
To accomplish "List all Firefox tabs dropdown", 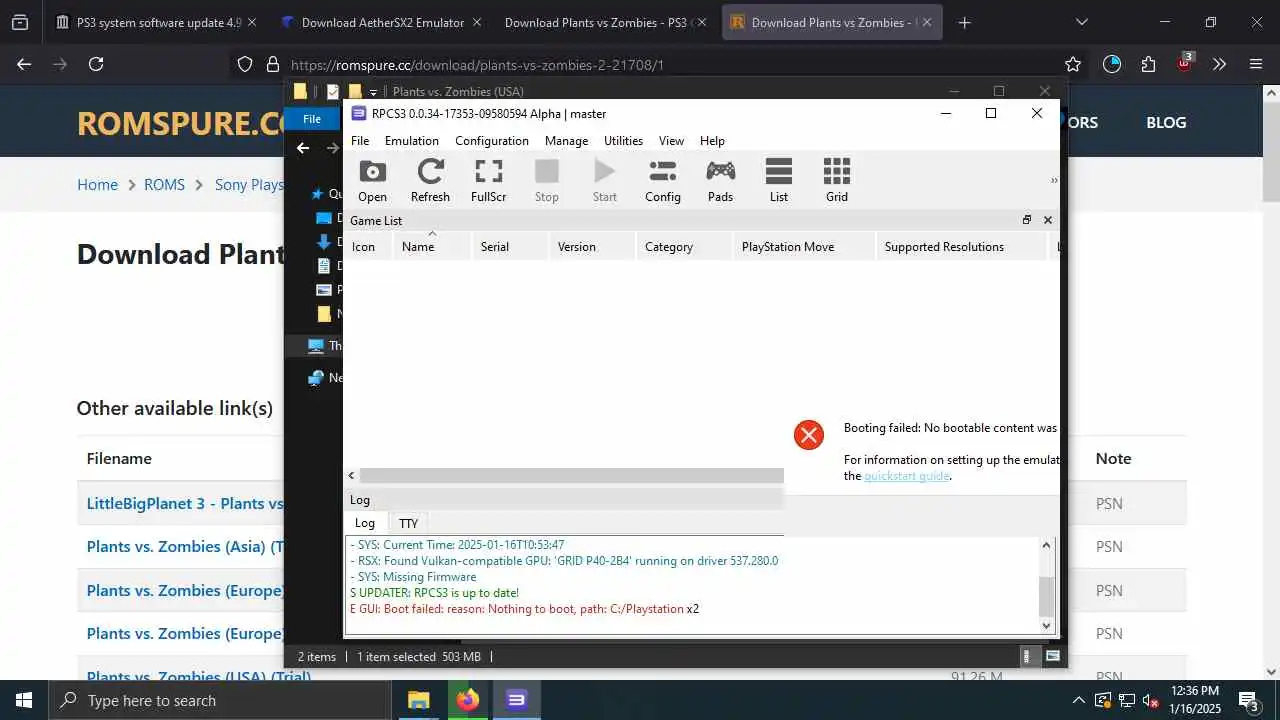I will tap(1081, 22).
